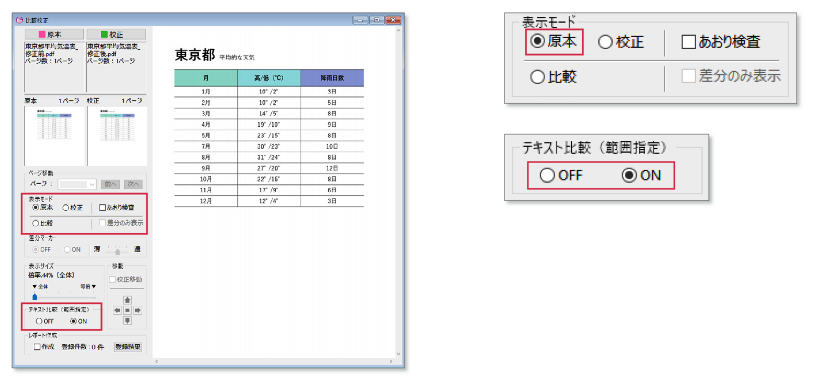
Task: Click the 校正 file info box
Action: pos(116,67)
